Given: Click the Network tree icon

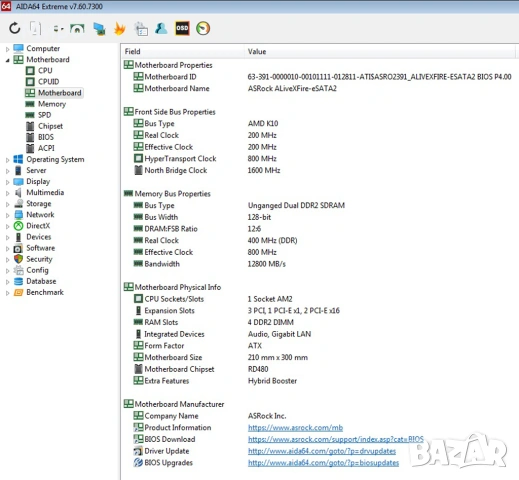Looking at the screenshot, I should [18, 215].
